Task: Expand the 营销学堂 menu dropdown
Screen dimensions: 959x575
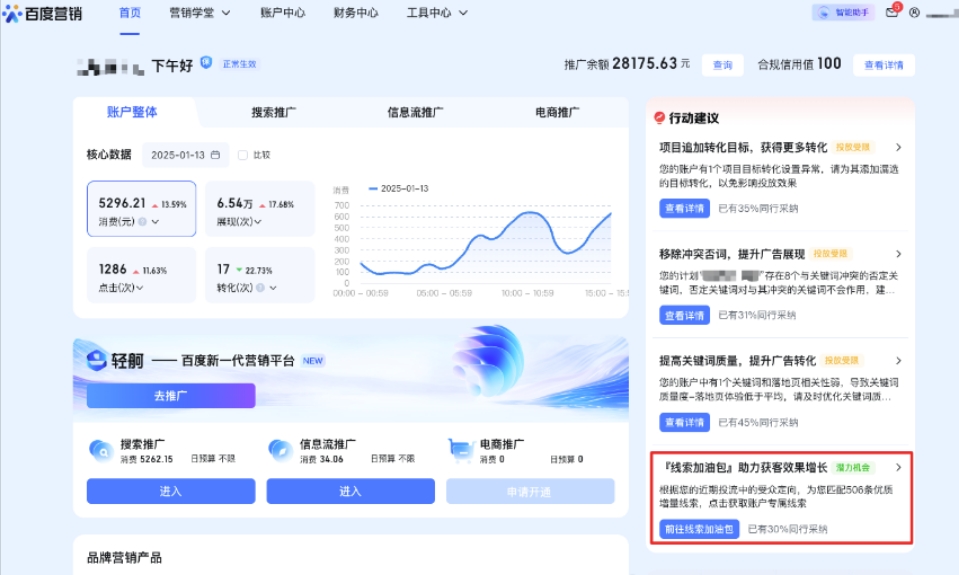Action: [226, 13]
